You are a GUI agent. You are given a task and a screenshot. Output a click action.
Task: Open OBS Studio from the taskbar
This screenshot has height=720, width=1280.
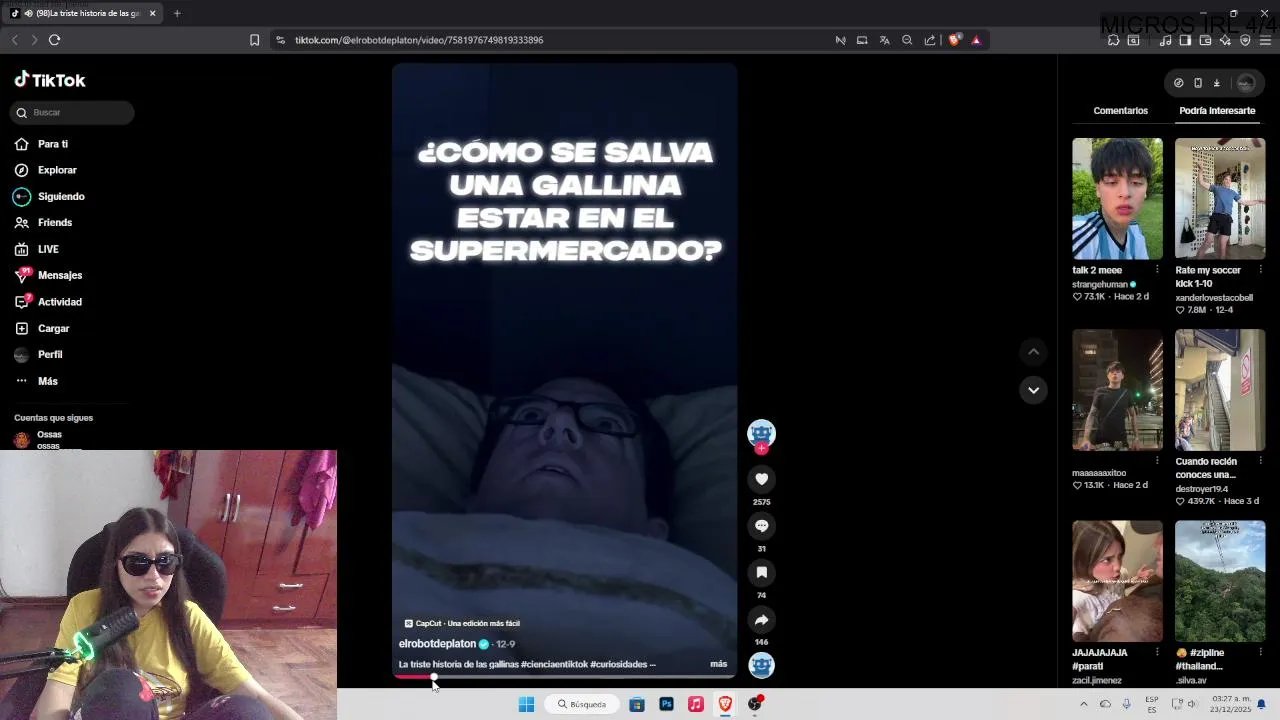click(x=755, y=704)
